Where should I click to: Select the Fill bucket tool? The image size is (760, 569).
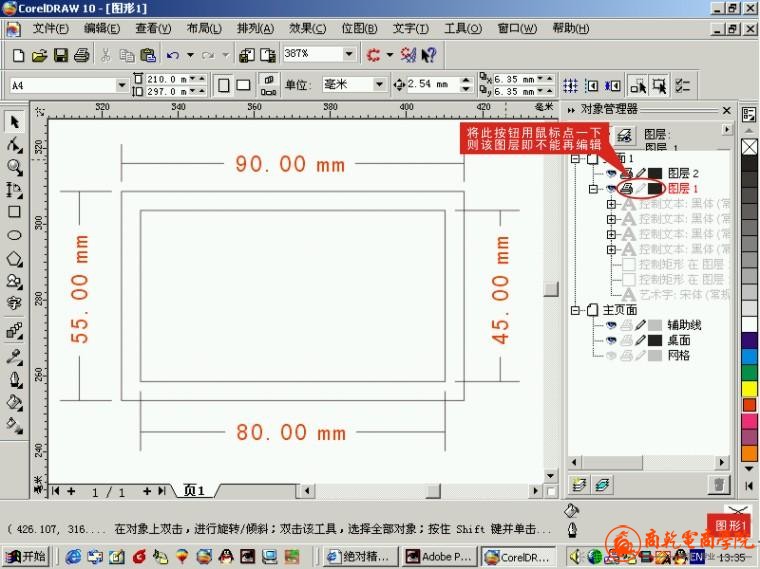click(15, 402)
